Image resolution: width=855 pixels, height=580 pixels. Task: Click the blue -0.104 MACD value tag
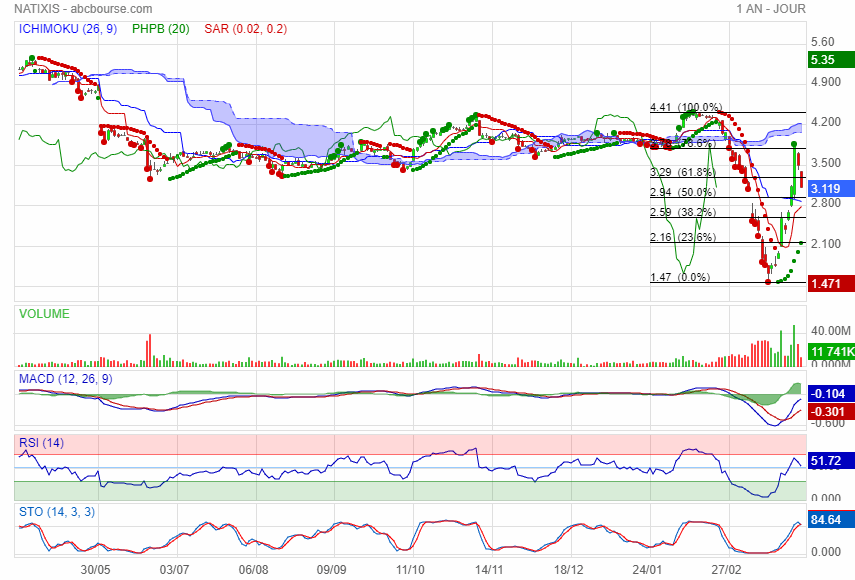pyautogui.click(x=831, y=394)
